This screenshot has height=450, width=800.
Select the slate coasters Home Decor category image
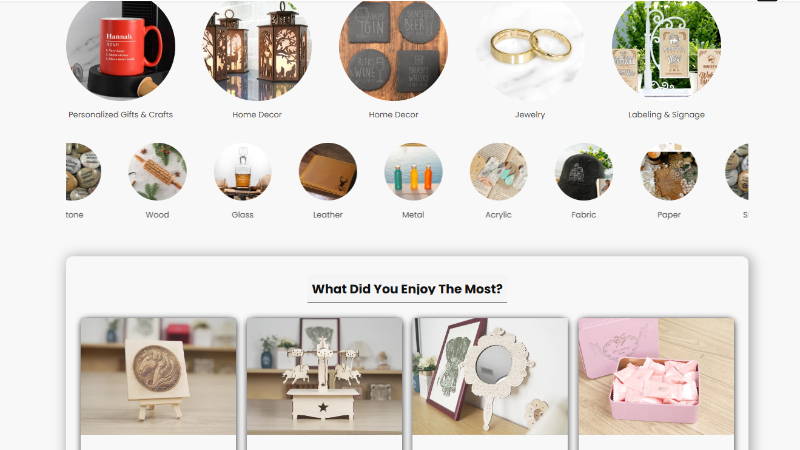[393, 49]
